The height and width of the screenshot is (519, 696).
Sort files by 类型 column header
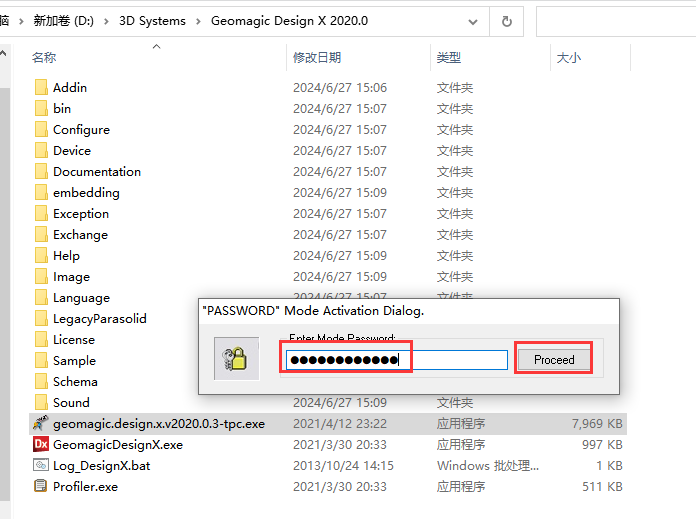coord(449,58)
